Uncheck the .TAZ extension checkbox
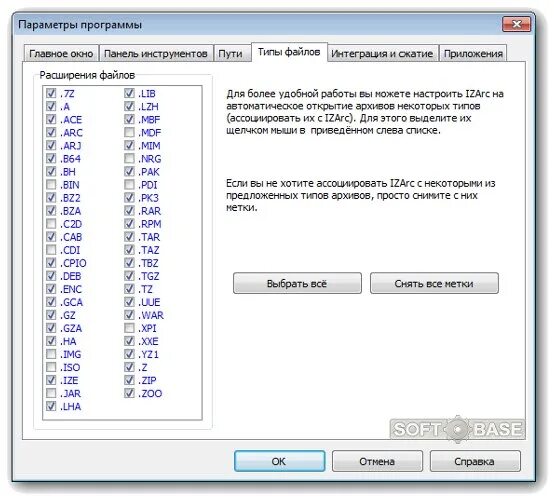This screenshot has height=500, width=554. [129, 250]
